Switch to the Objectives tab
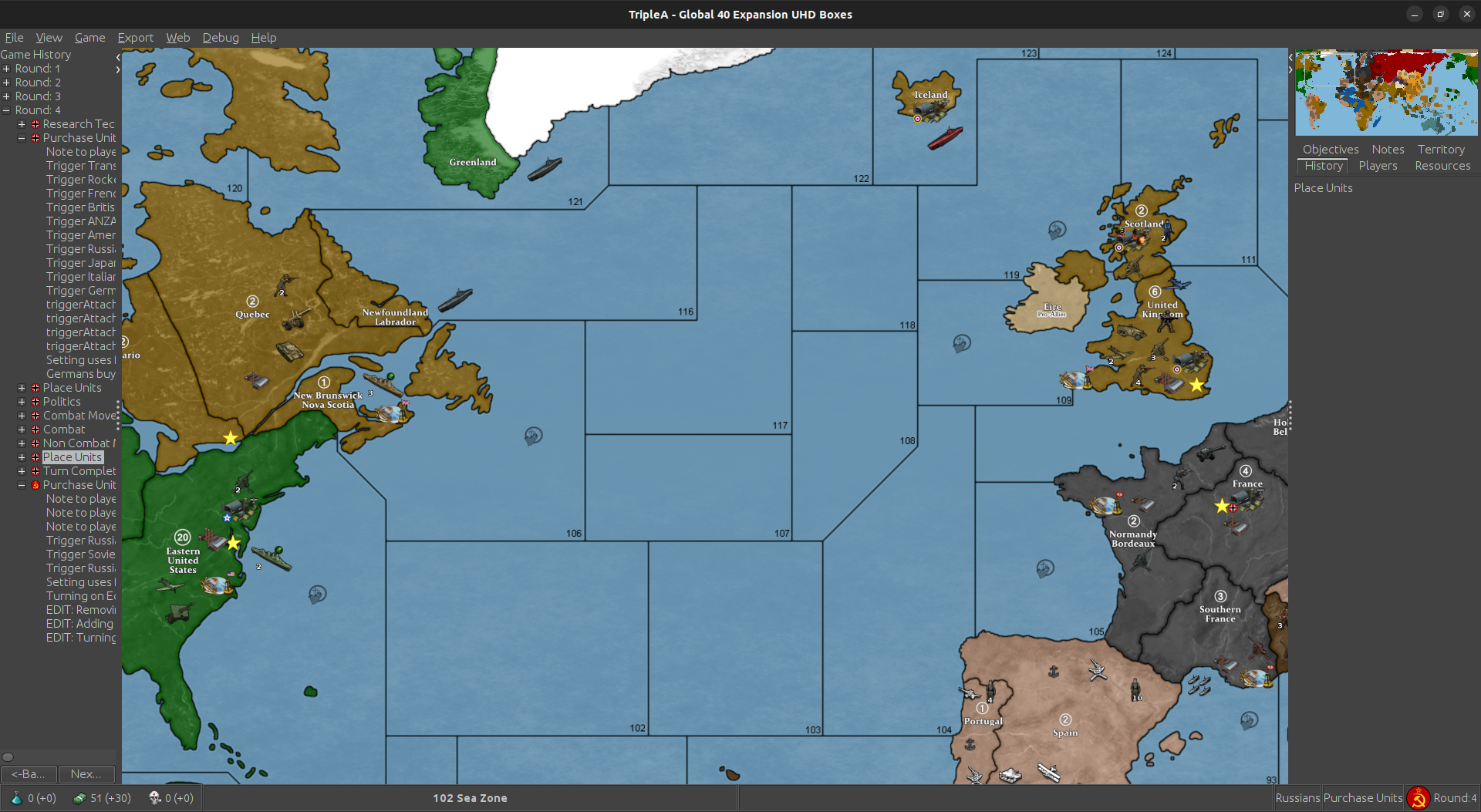The image size is (1481, 812). [1331, 150]
